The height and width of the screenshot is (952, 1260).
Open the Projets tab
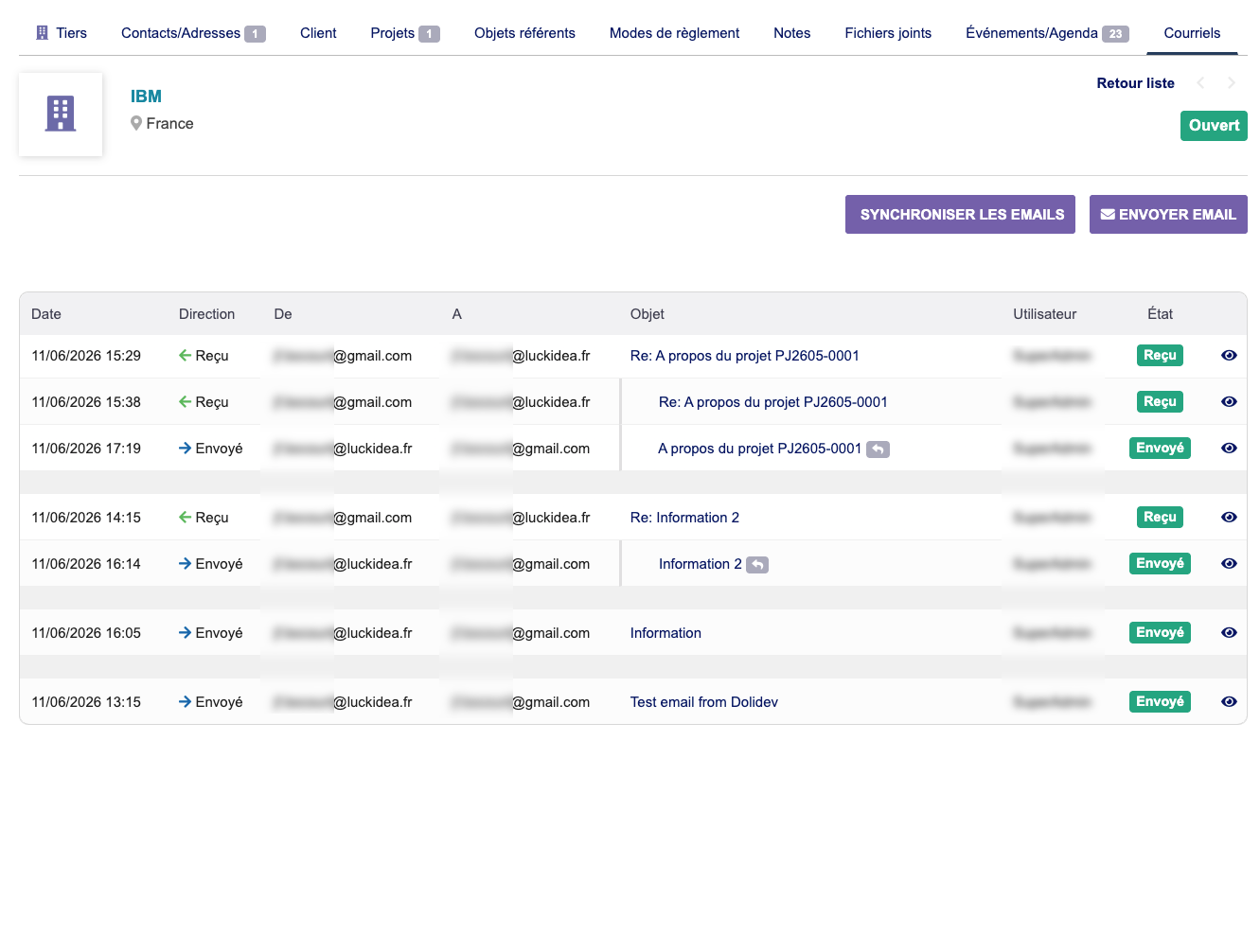tap(405, 33)
